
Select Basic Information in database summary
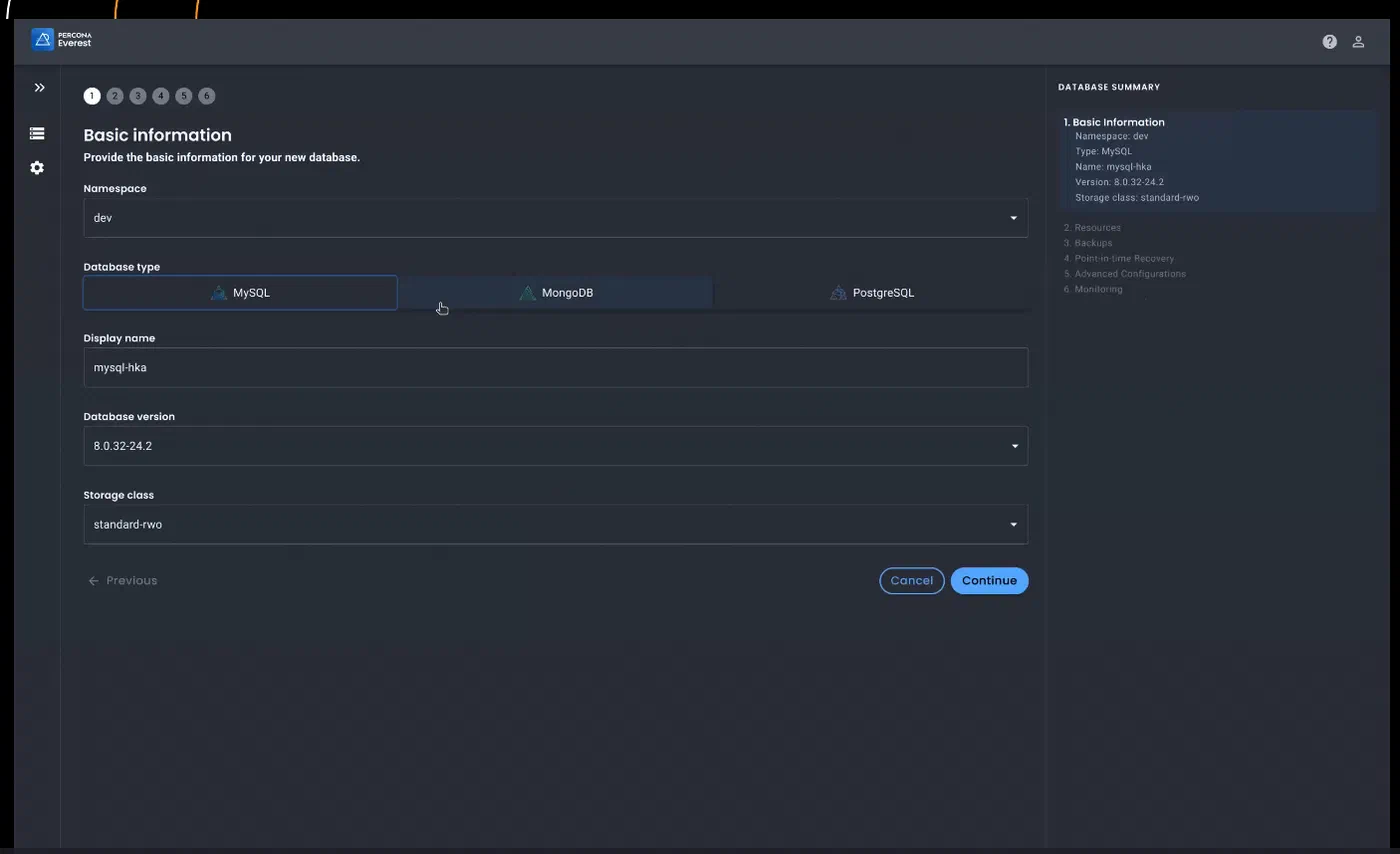[1114, 122]
